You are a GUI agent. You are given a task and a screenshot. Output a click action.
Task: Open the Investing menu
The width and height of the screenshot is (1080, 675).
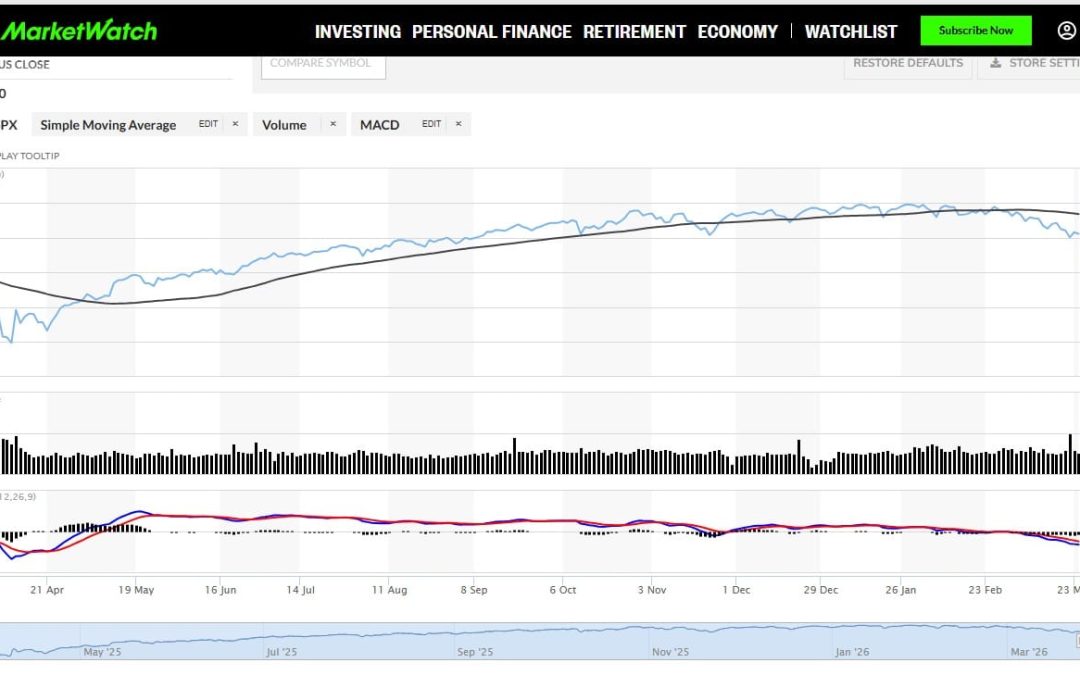pos(357,31)
